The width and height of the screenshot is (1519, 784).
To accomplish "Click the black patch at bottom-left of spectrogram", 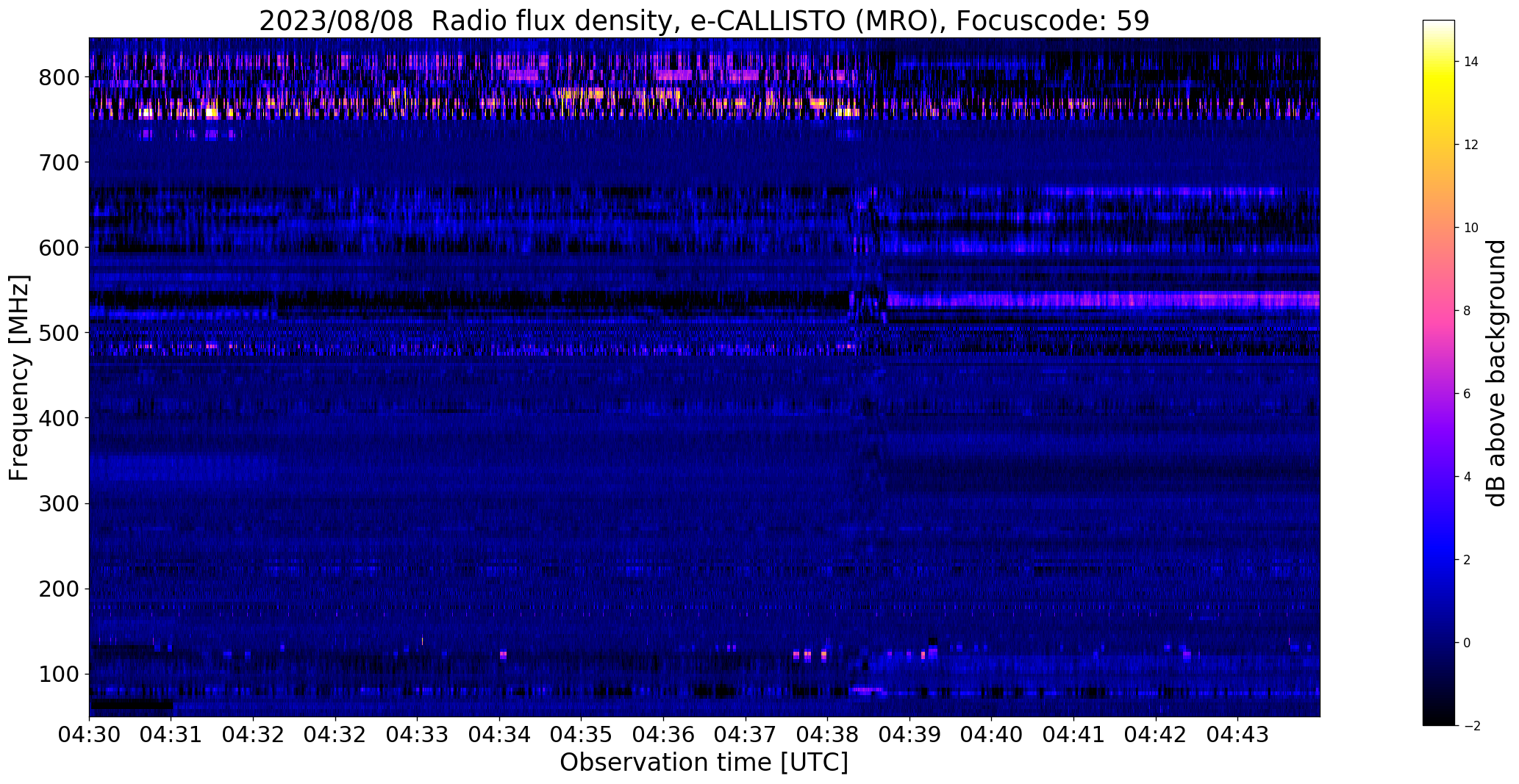I will 132,705.
